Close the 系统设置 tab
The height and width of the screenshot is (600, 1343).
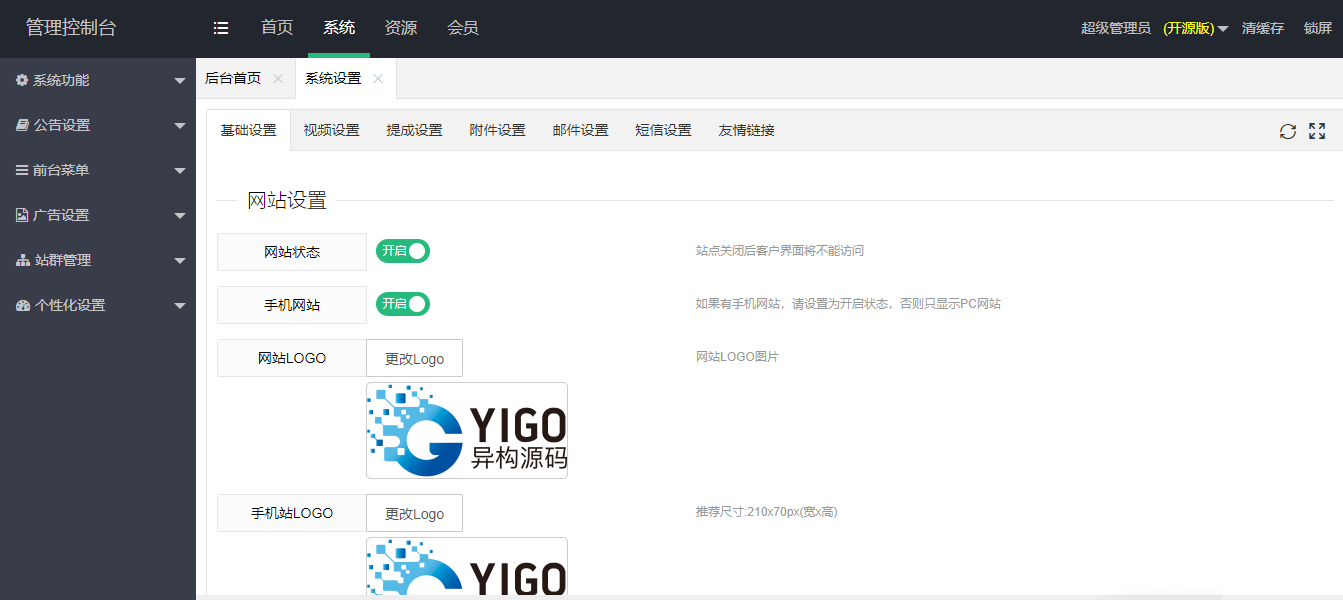point(378,77)
